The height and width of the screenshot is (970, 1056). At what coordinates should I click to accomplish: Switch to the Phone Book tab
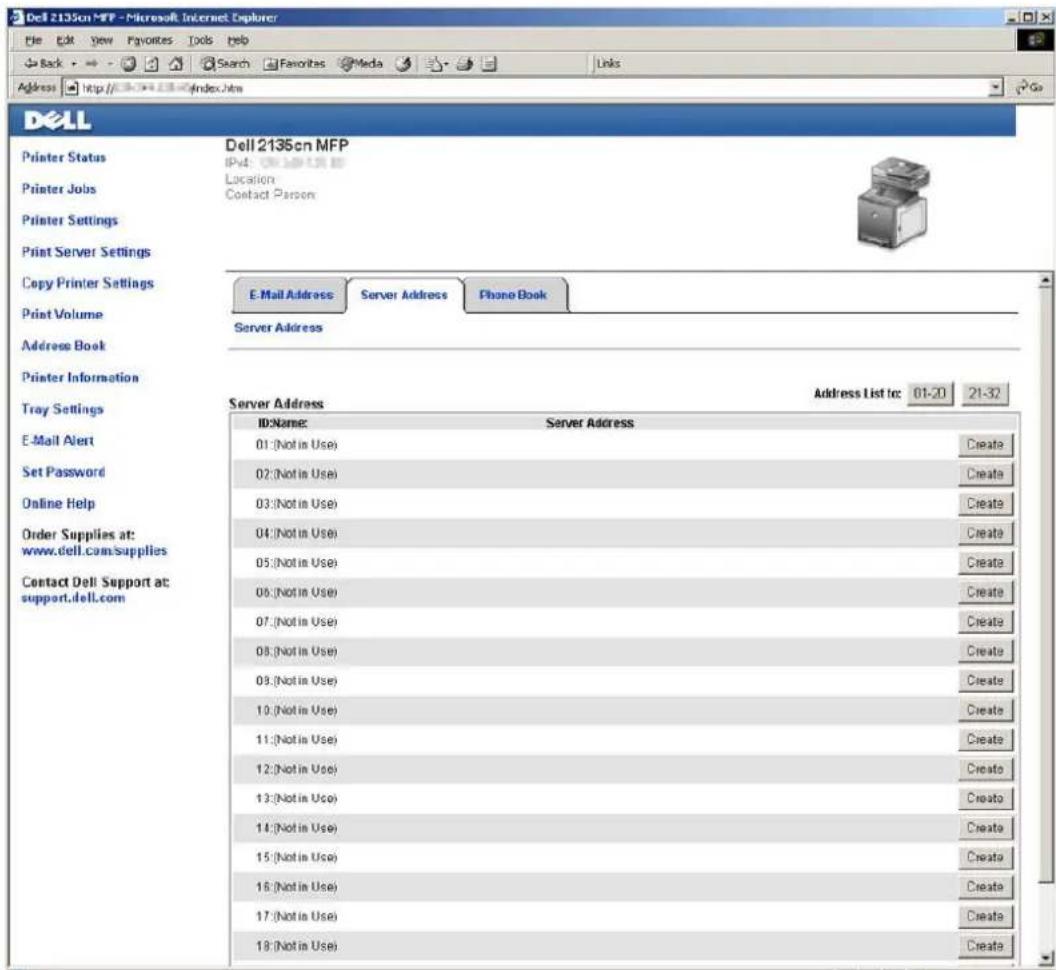pos(513,295)
